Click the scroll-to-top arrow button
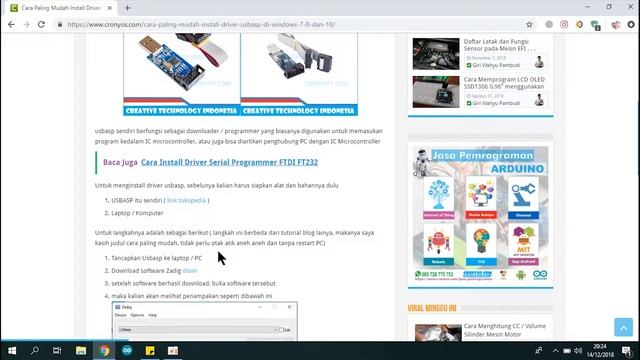Viewport: 640px width, 360px height. click(x=623, y=327)
